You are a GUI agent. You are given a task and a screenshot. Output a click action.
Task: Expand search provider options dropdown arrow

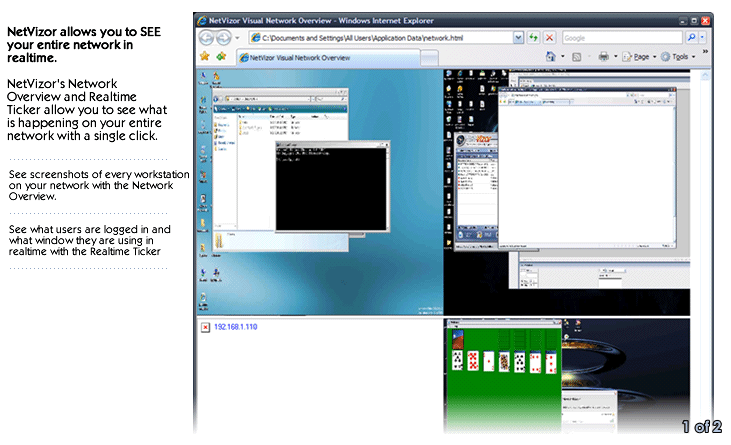703,37
